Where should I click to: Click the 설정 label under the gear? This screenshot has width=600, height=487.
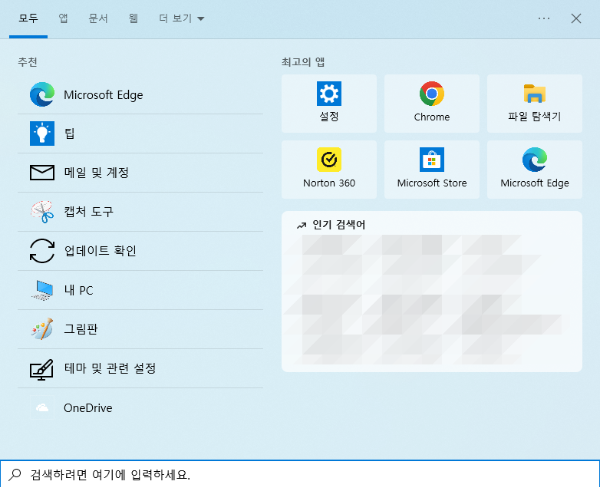329,116
